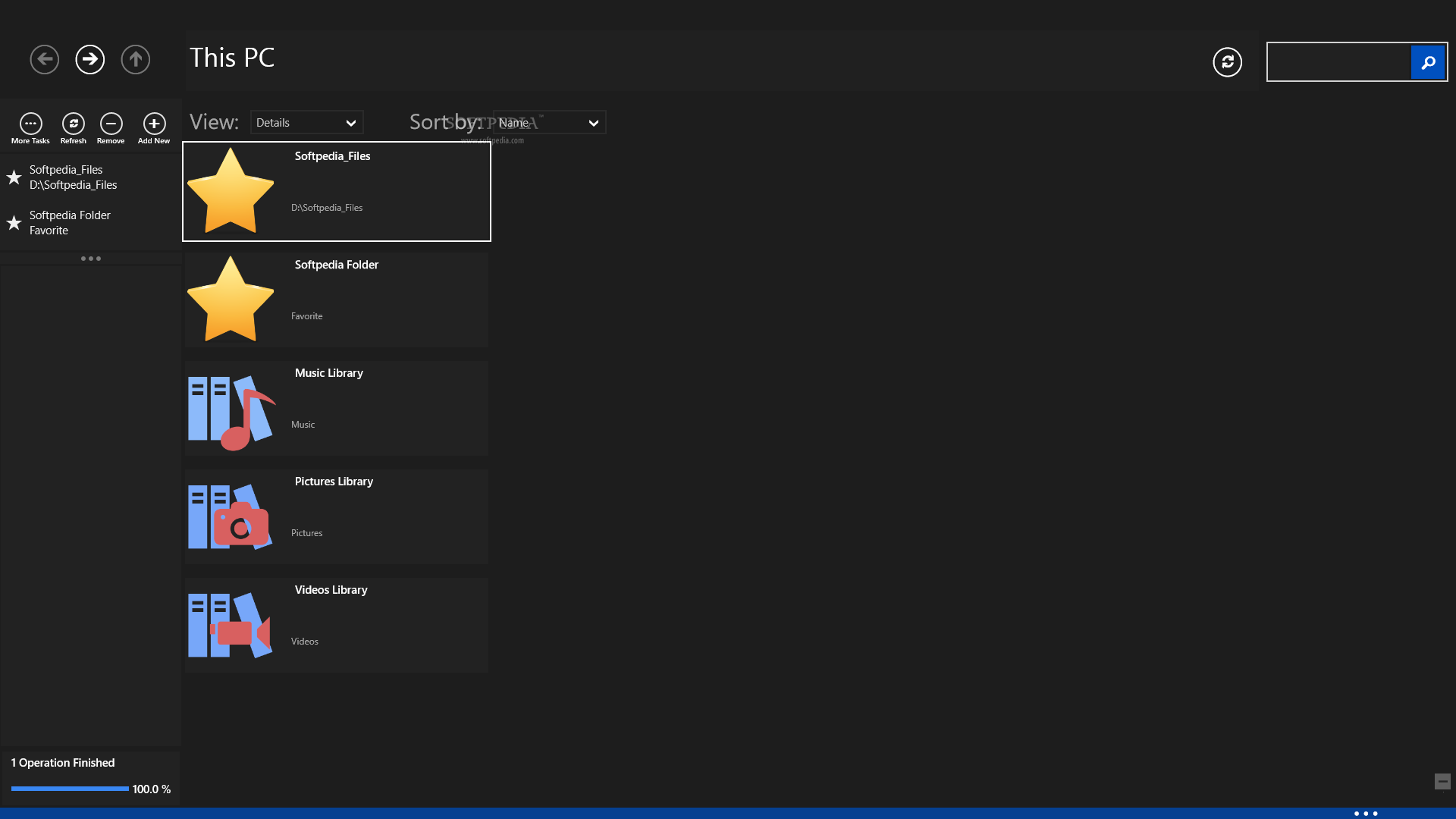
Task: Click the Pictures Library camera icon
Action: tap(230, 517)
